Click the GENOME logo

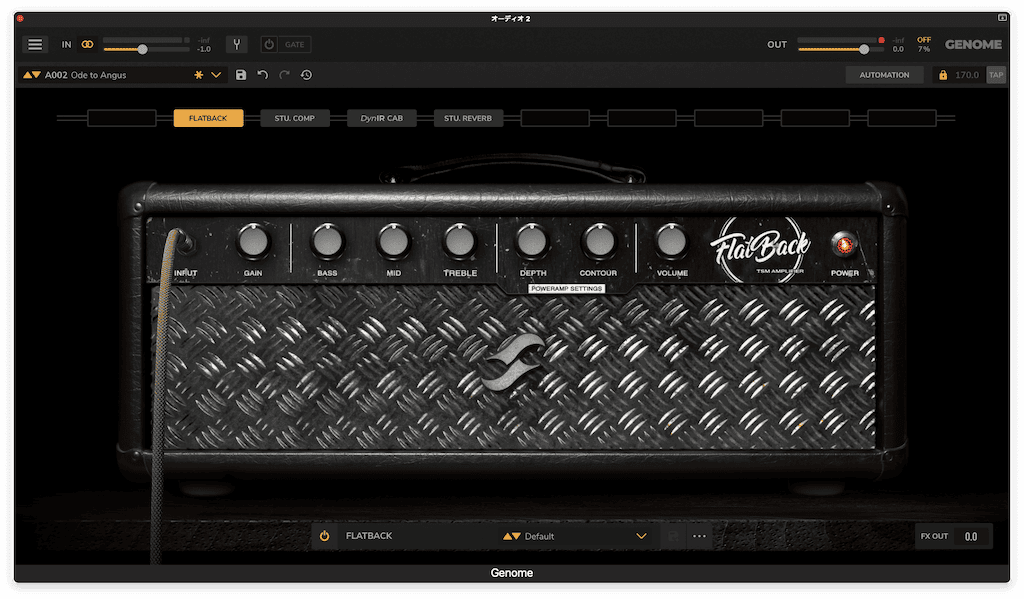tap(973, 44)
